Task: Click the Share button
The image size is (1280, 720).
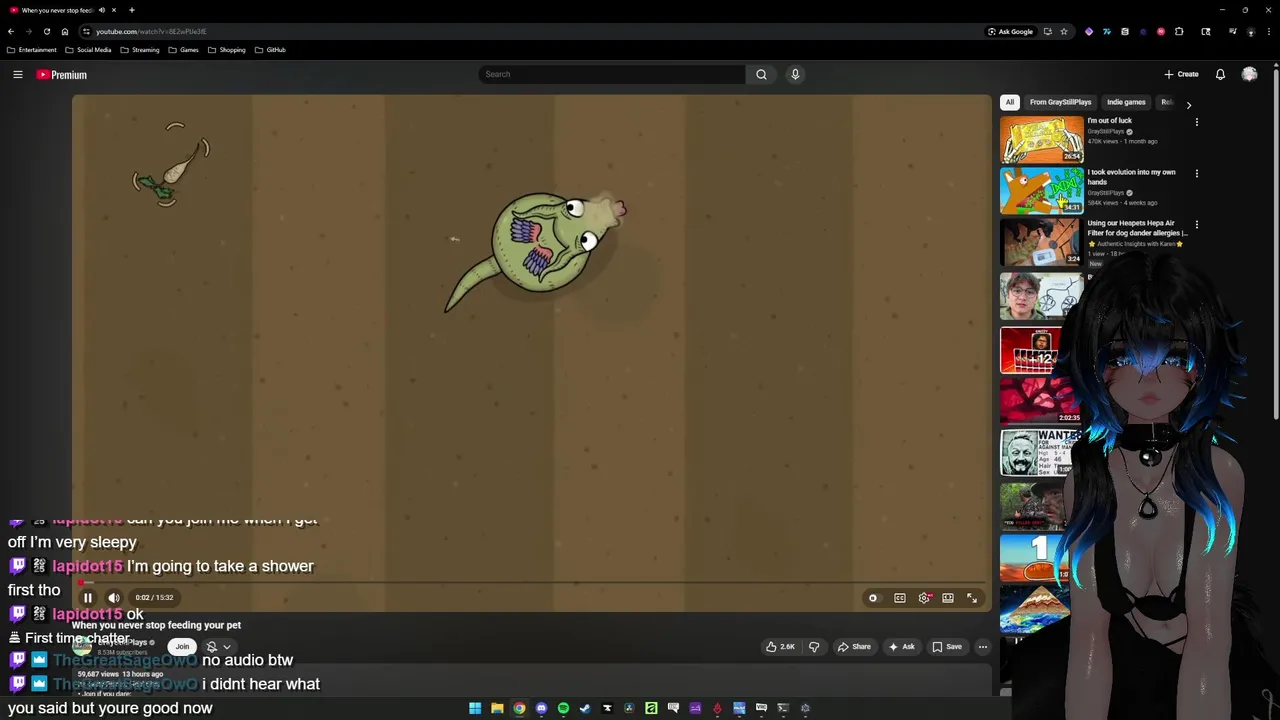Action: [854, 647]
